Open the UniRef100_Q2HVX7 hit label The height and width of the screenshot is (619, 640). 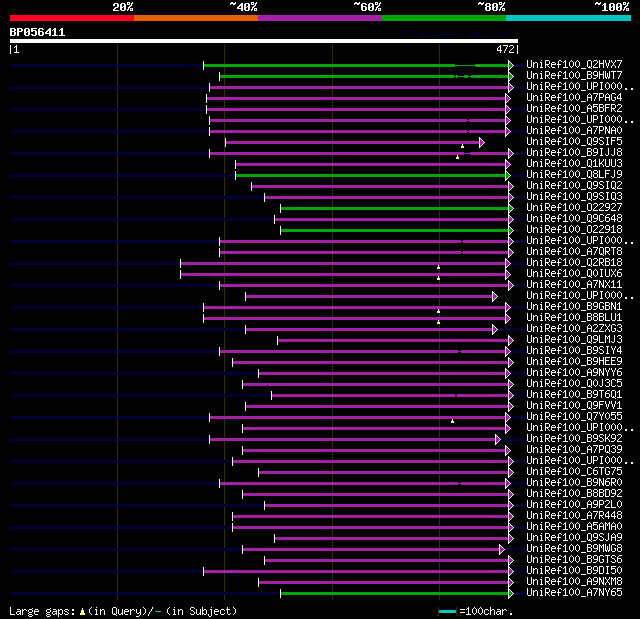tap(574, 64)
